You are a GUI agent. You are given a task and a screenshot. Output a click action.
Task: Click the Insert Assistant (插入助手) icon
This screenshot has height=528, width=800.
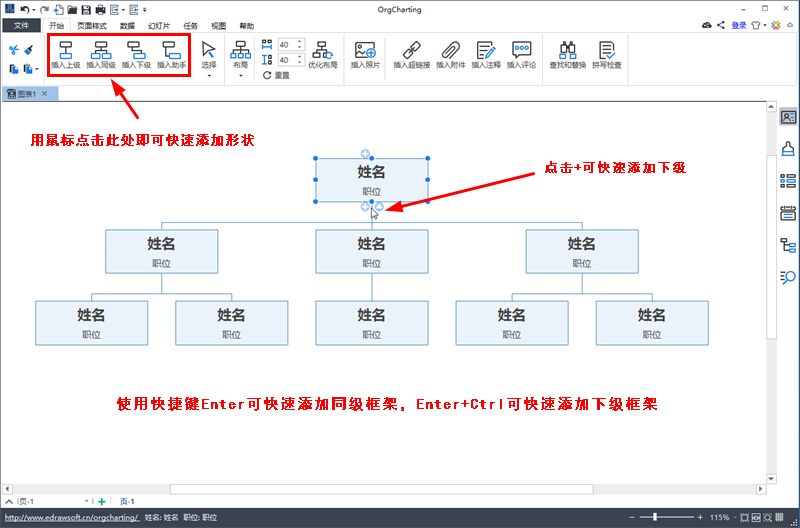171,55
